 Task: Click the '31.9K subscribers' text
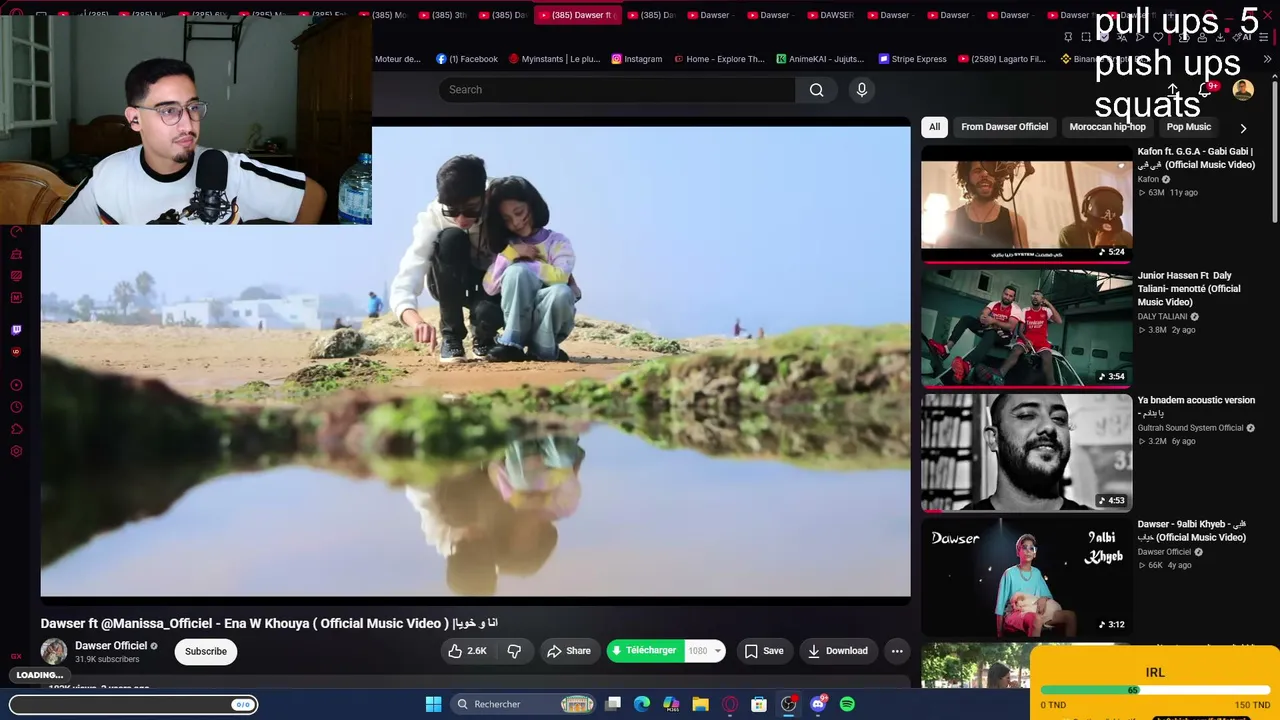pos(107,660)
